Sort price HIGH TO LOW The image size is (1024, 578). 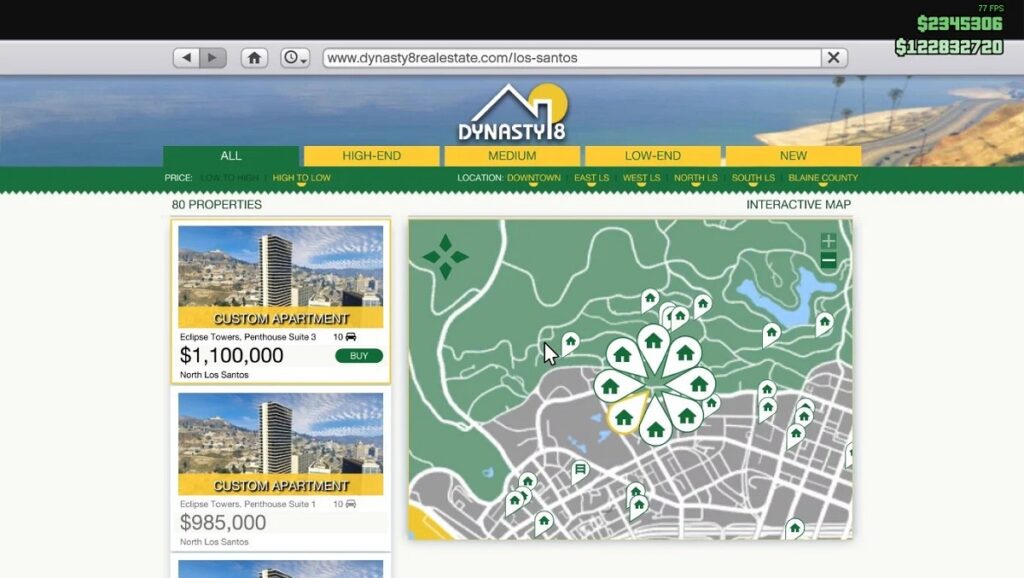click(301, 178)
